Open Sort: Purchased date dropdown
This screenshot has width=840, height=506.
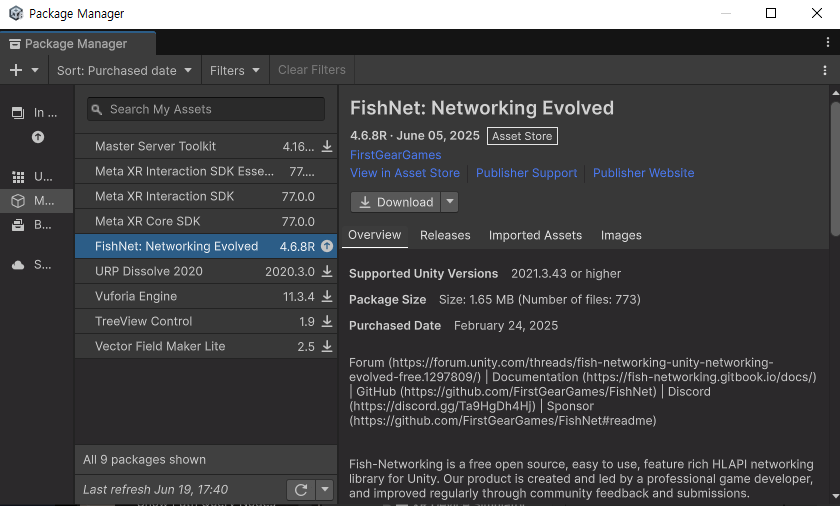pyautogui.click(x=124, y=70)
